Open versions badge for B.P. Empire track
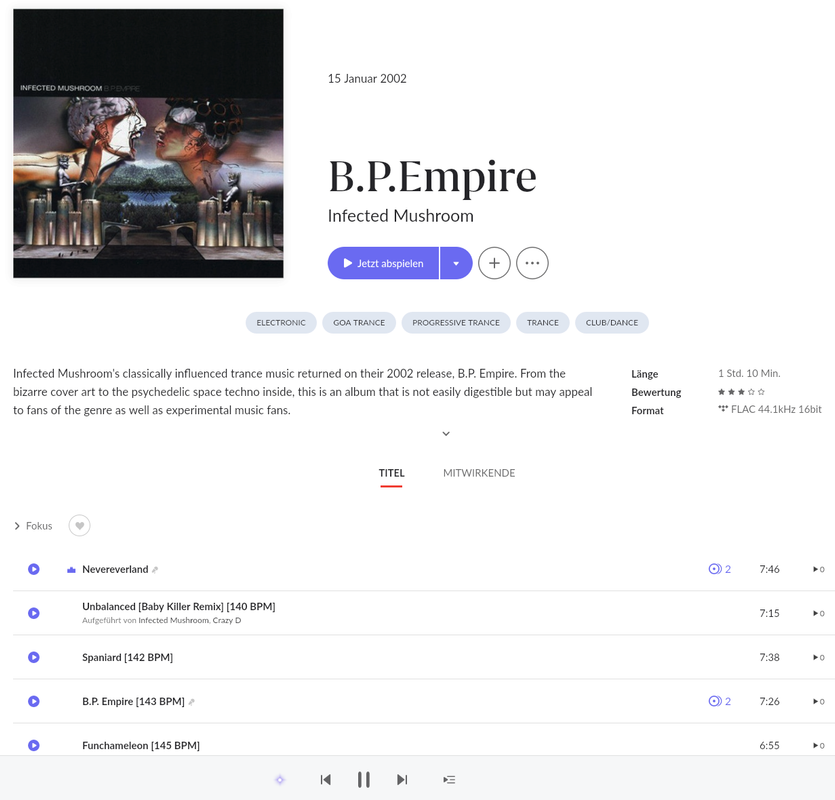The height and width of the screenshot is (800, 835). click(x=719, y=701)
